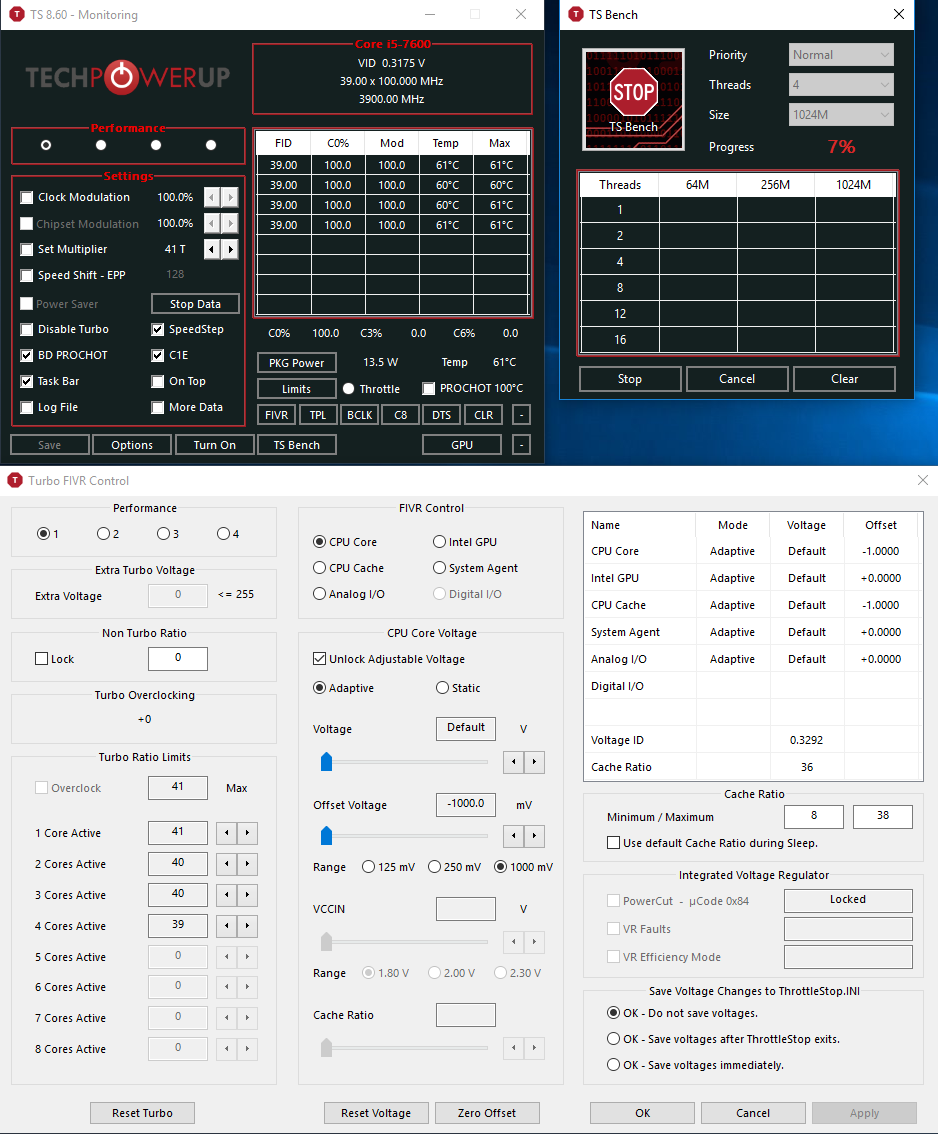Increase 4 Cores Active ratio with right arrow
938x1134 pixels.
(x=247, y=926)
